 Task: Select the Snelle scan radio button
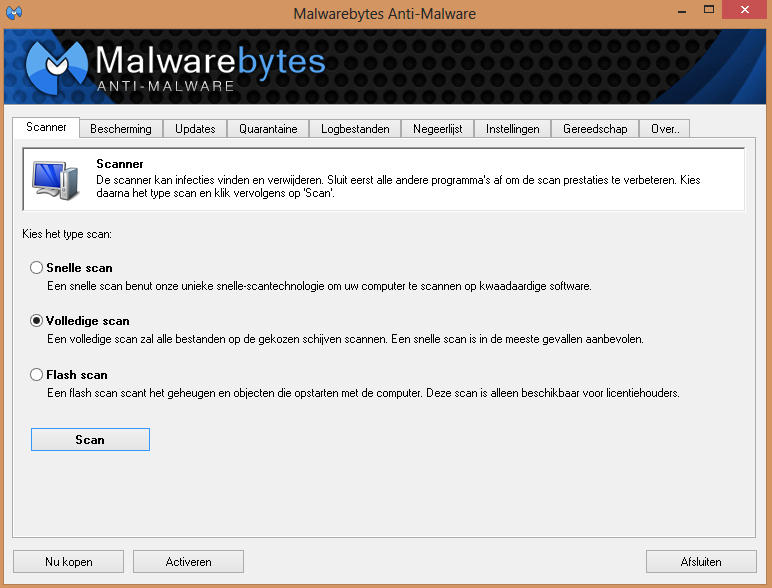(x=36, y=267)
